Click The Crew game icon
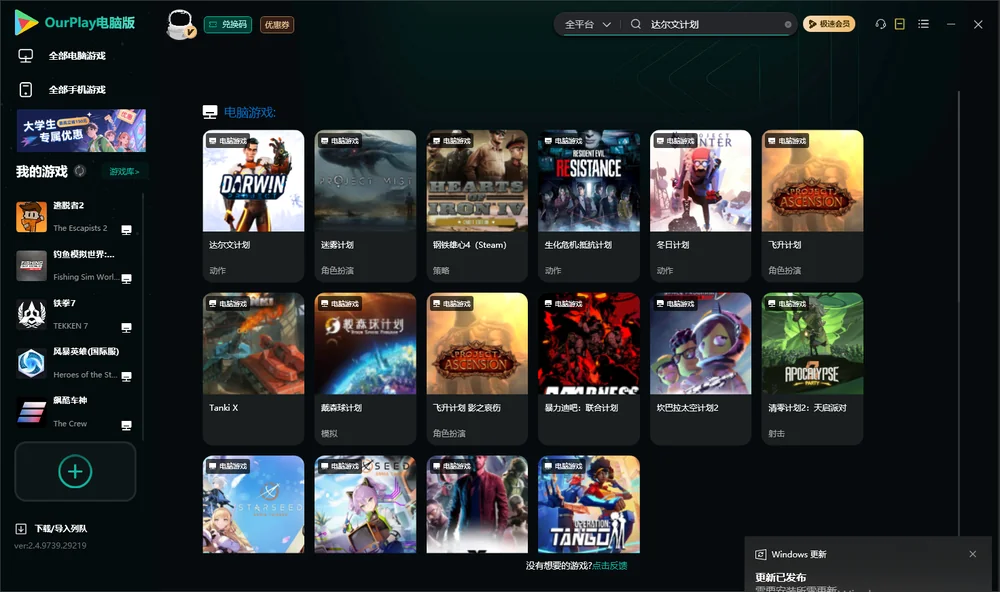The height and width of the screenshot is (592, 1000). (31, 412)
